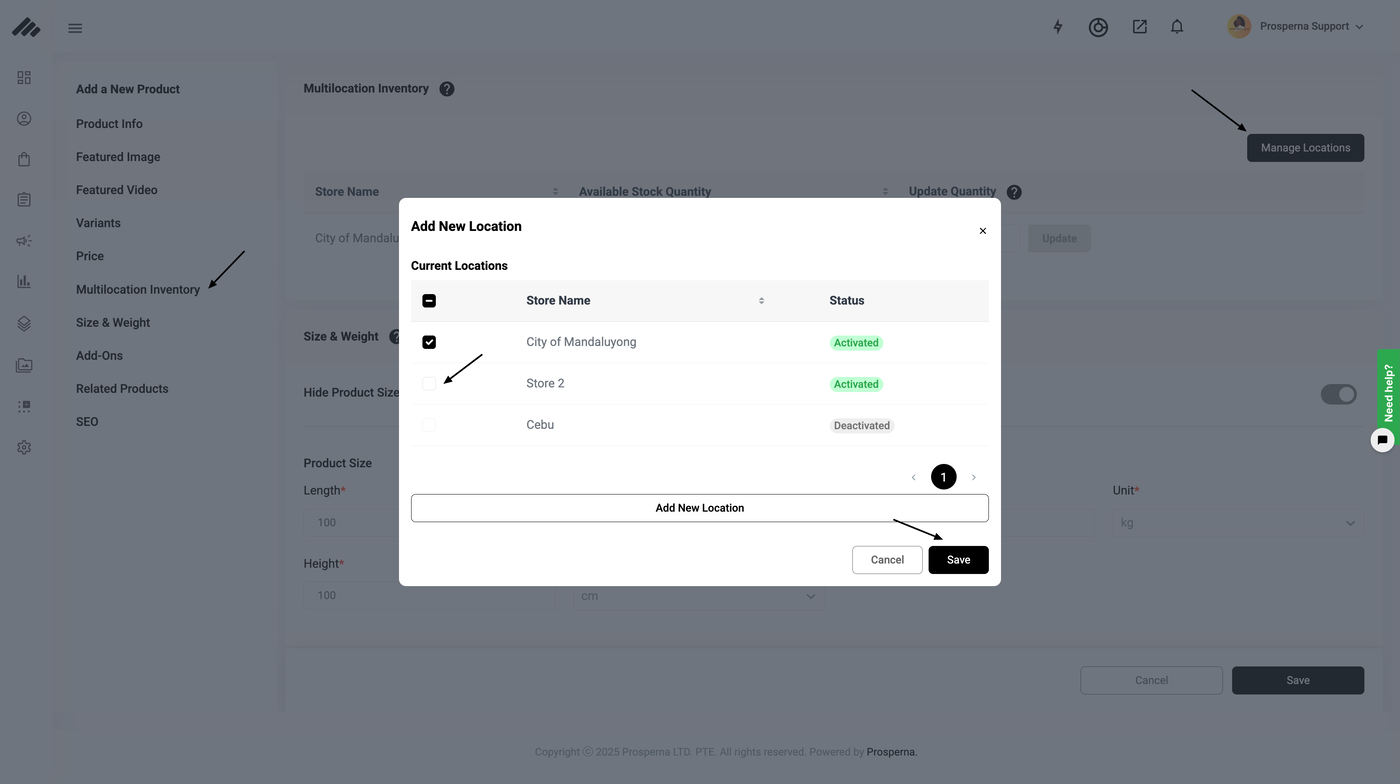Select Multilocation Inventory in product menu

point(138,290)
